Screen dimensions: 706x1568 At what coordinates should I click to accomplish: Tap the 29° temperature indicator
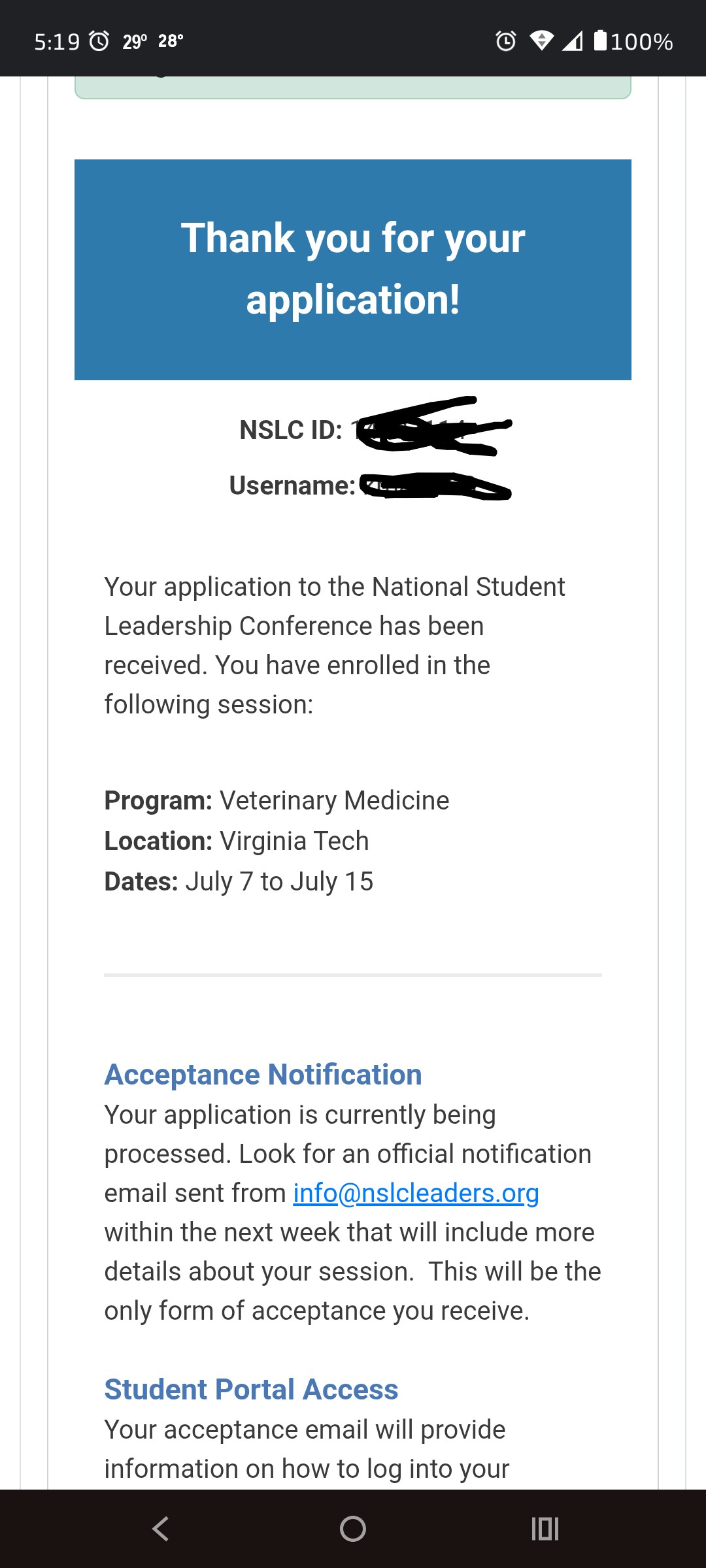pyautogui.click(x=135, y=42)
